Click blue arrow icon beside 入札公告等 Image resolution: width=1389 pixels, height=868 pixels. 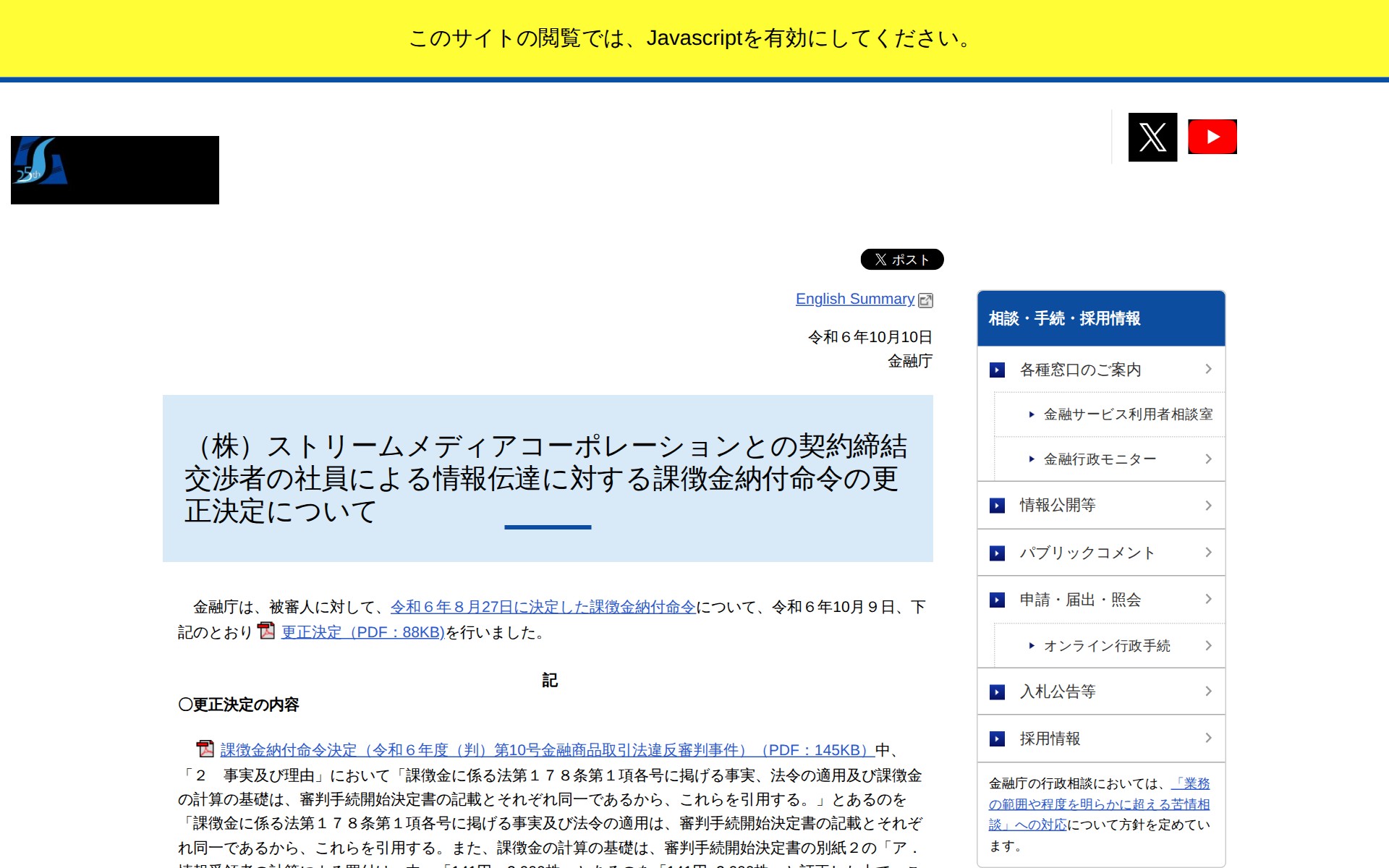click(x=997, y=692)
